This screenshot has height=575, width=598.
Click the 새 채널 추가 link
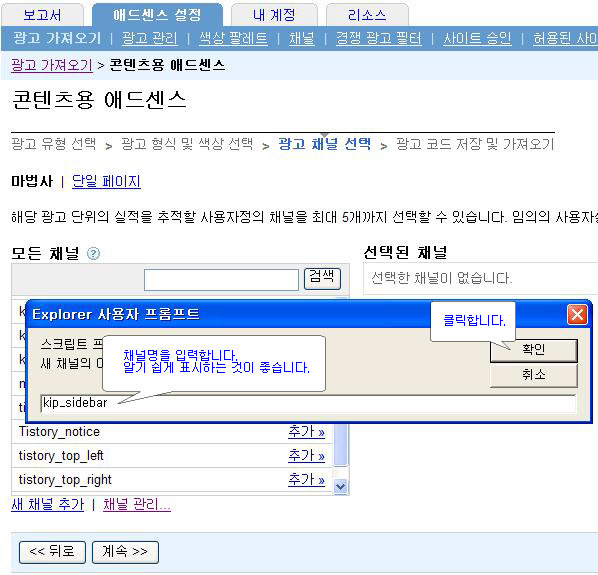click(48, 504)
